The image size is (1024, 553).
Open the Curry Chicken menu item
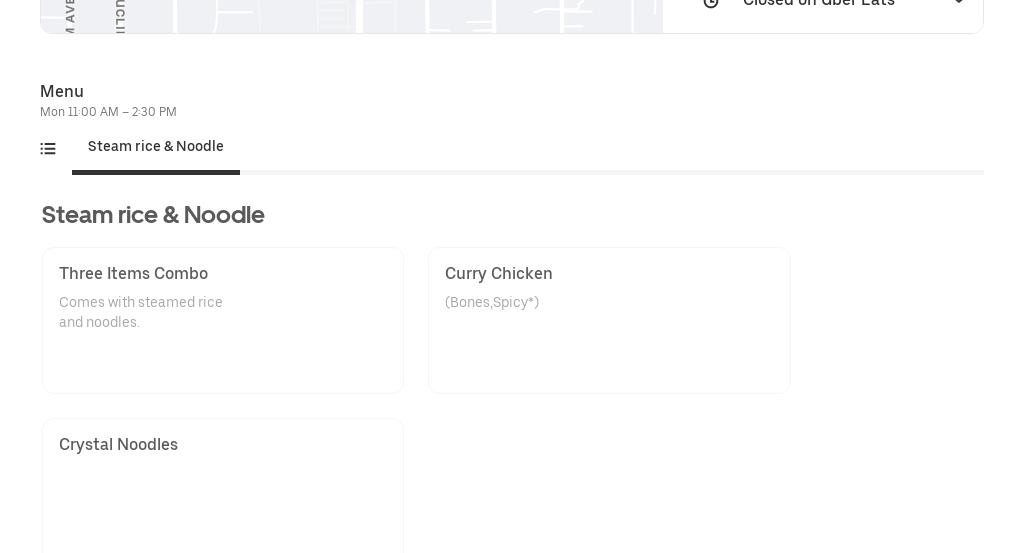609,320
